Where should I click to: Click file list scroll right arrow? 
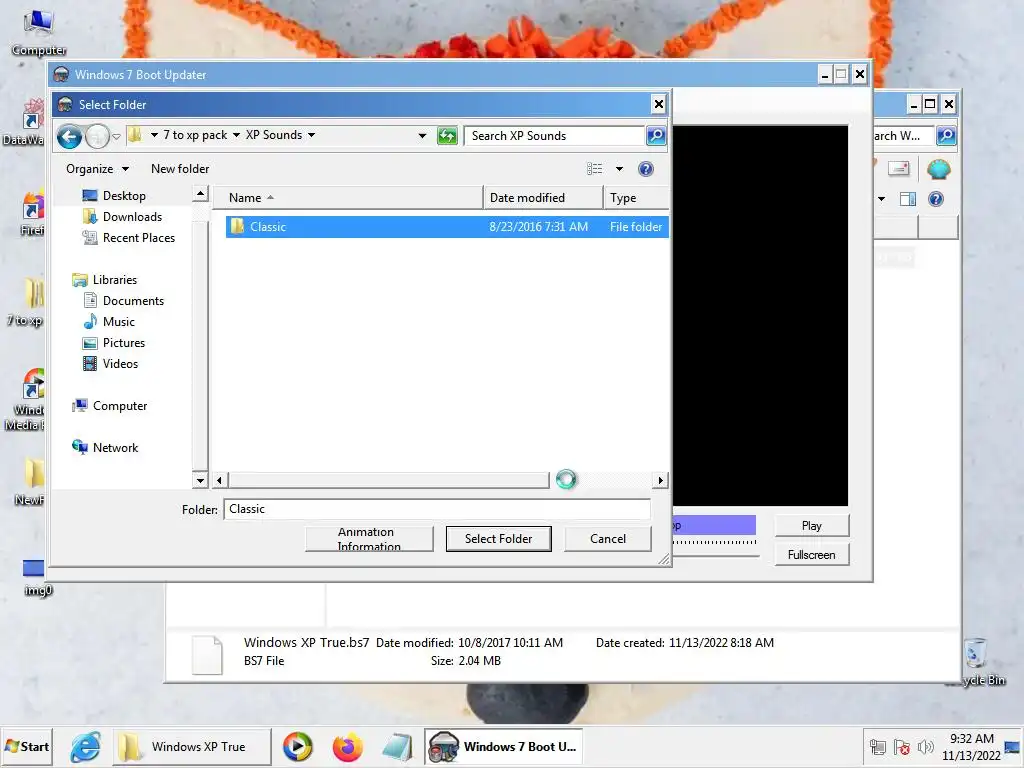click(x=661, y=481)
